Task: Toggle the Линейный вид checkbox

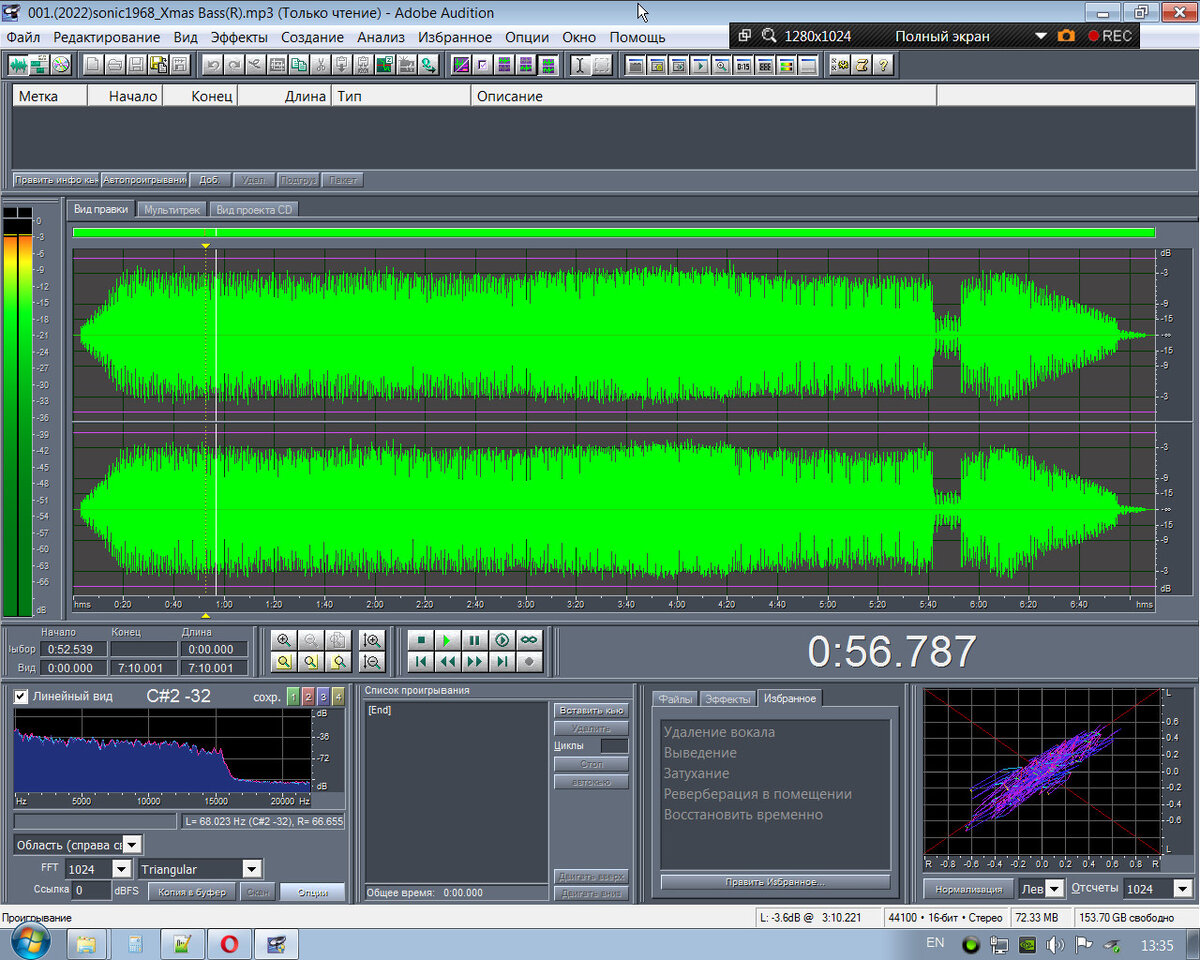Action: [x=21, y=697]
